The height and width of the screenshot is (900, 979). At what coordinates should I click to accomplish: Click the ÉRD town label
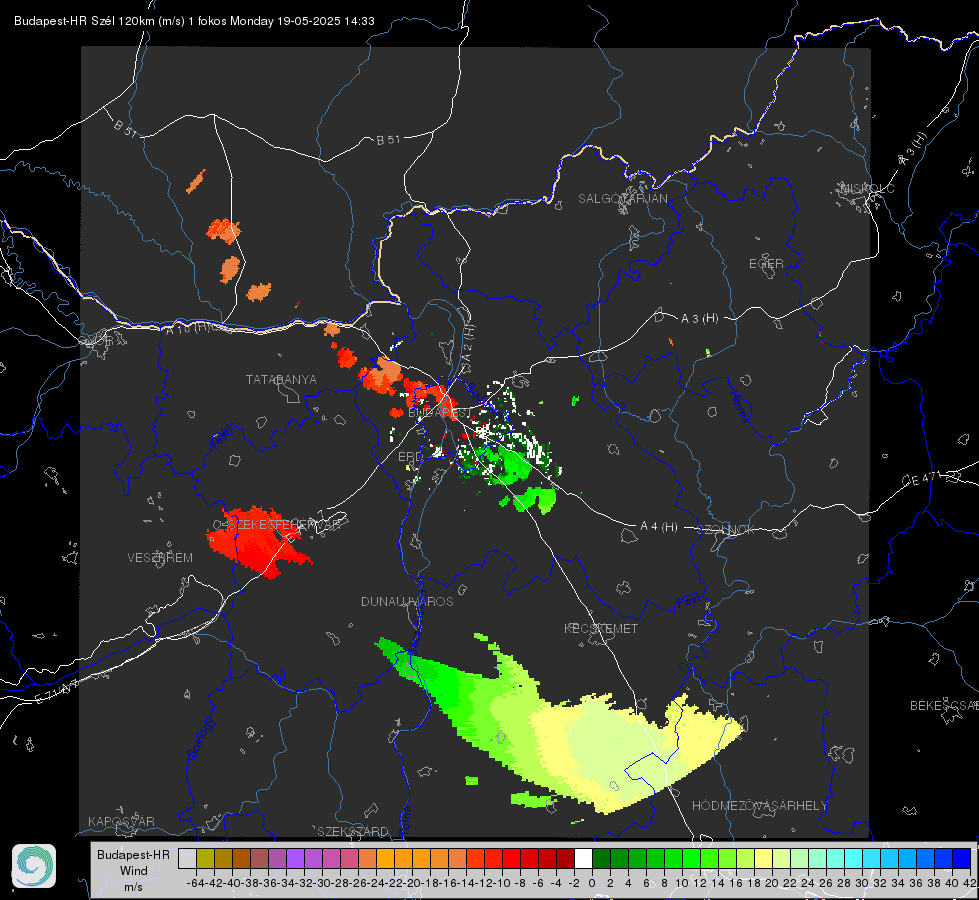(410, 457)
